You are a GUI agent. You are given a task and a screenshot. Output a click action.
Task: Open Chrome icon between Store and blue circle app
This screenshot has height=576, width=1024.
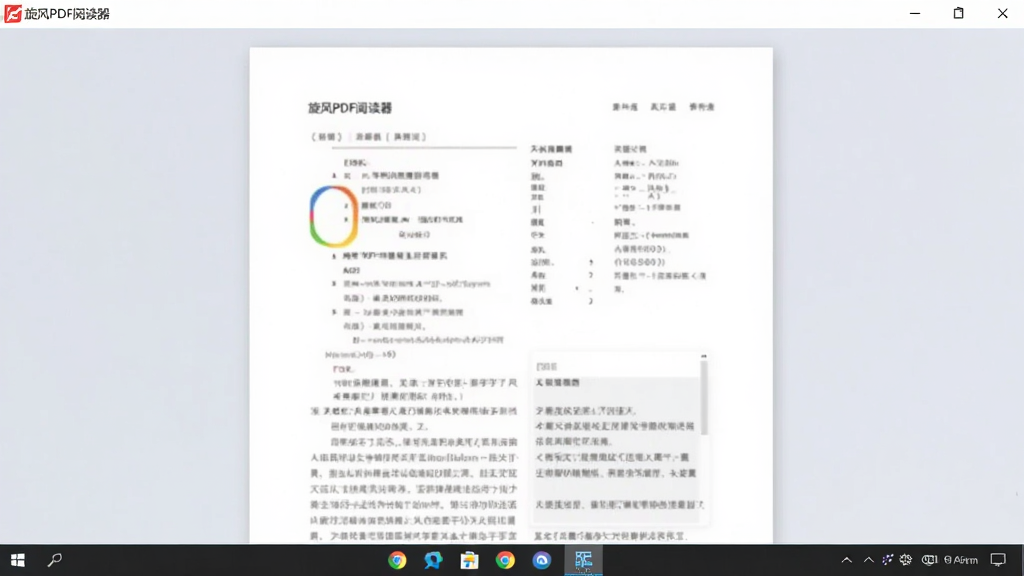pos(505,560)
